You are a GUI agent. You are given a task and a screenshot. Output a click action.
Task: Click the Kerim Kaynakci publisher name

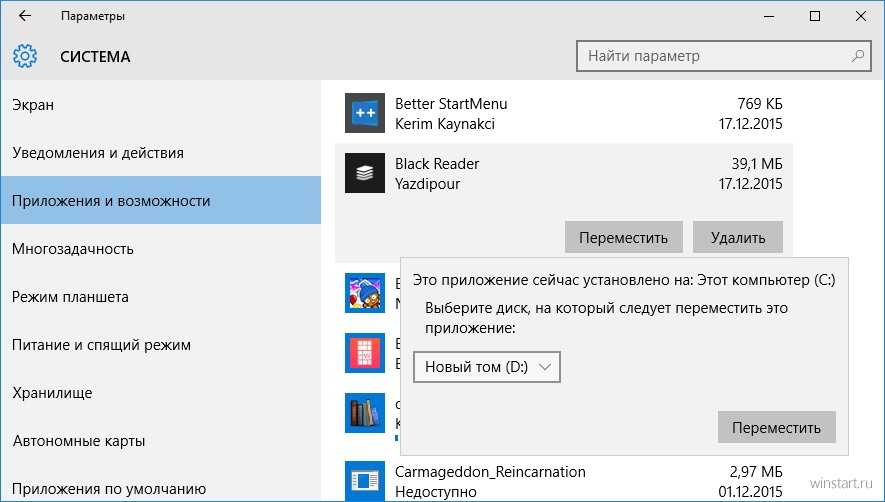pyautogui.click(x=445, y=124)
